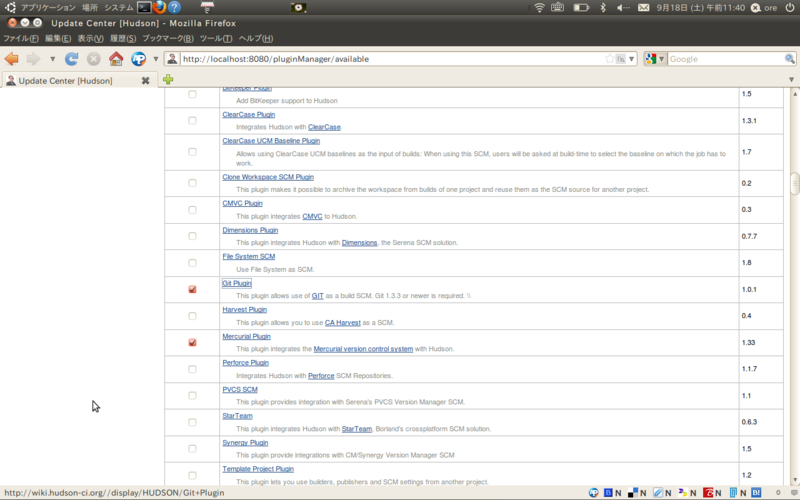Click the Wi-Fi network indicator
The width and height of the screenshot is (800, 500).
(x=539, y=8)
